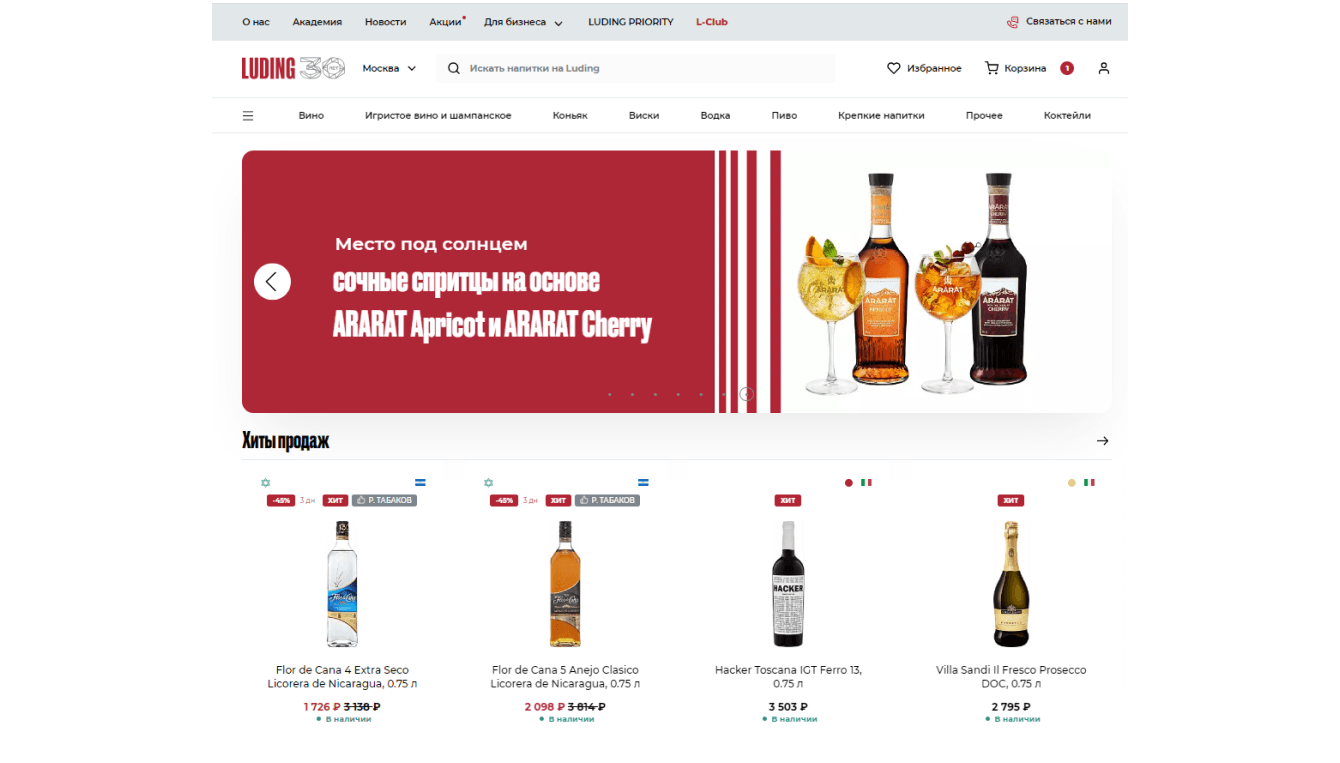
Task: Open Игристое вино и шампанское category
Action: click(x=438, y=115)
